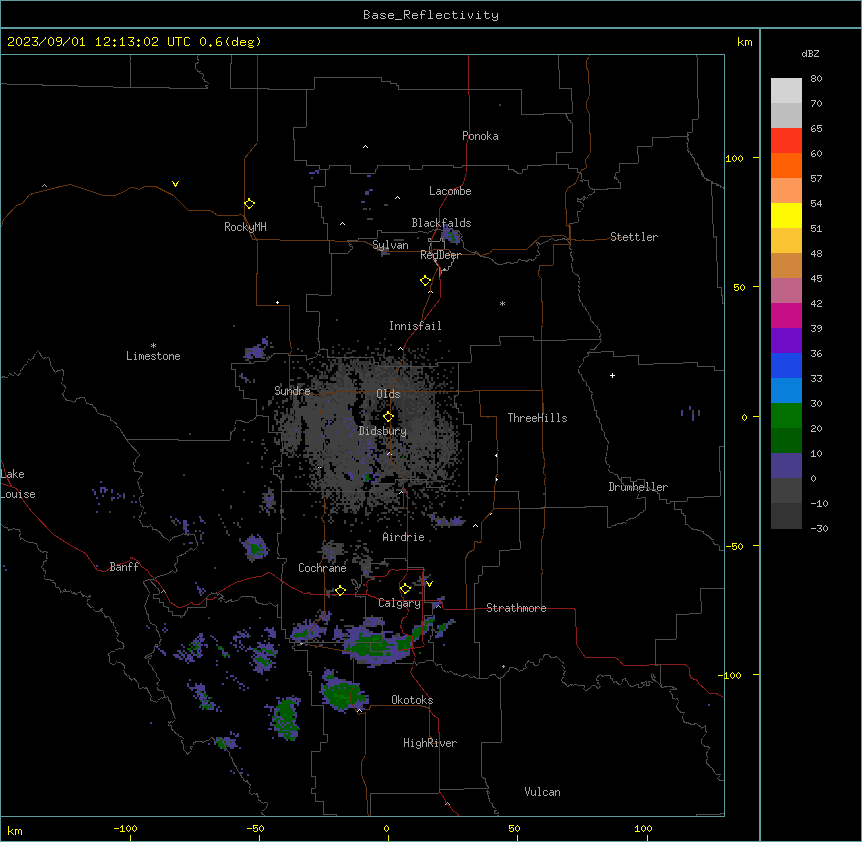Click the Banff label

click(124, 567)
